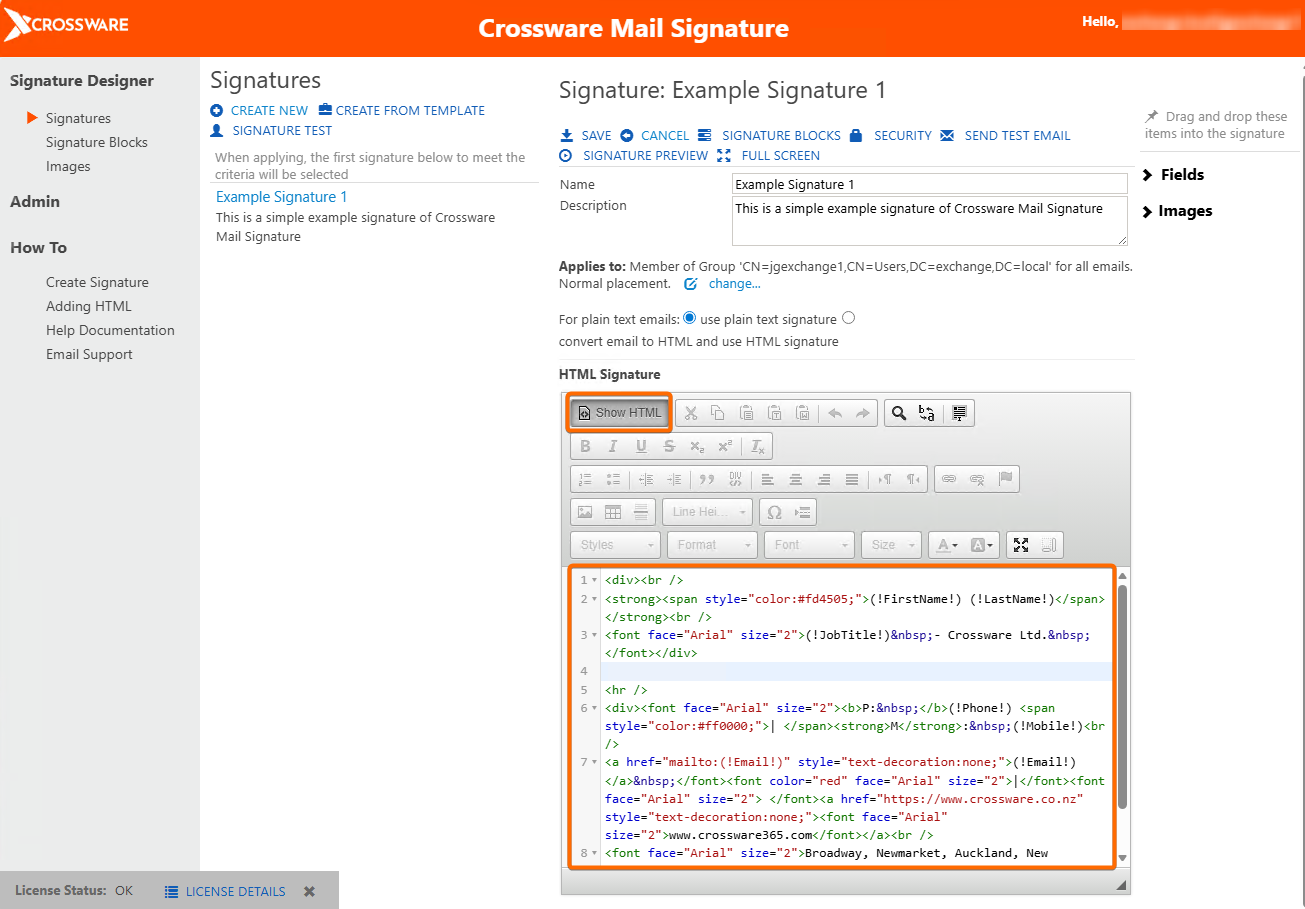
Task: Click the 'change...' link
Action: 734,284
